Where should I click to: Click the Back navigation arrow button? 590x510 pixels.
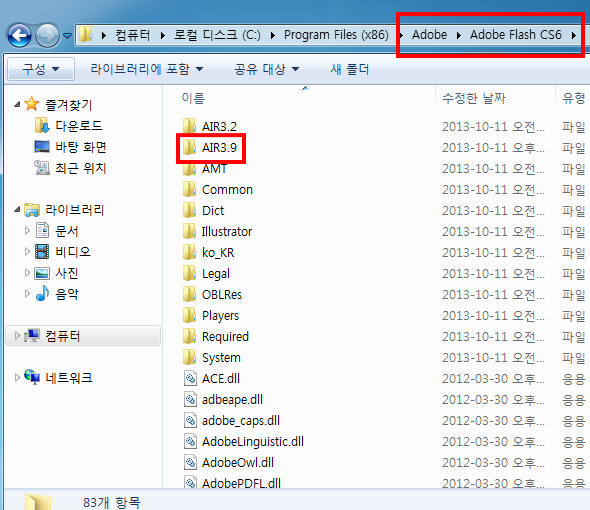tap(19, 35)
